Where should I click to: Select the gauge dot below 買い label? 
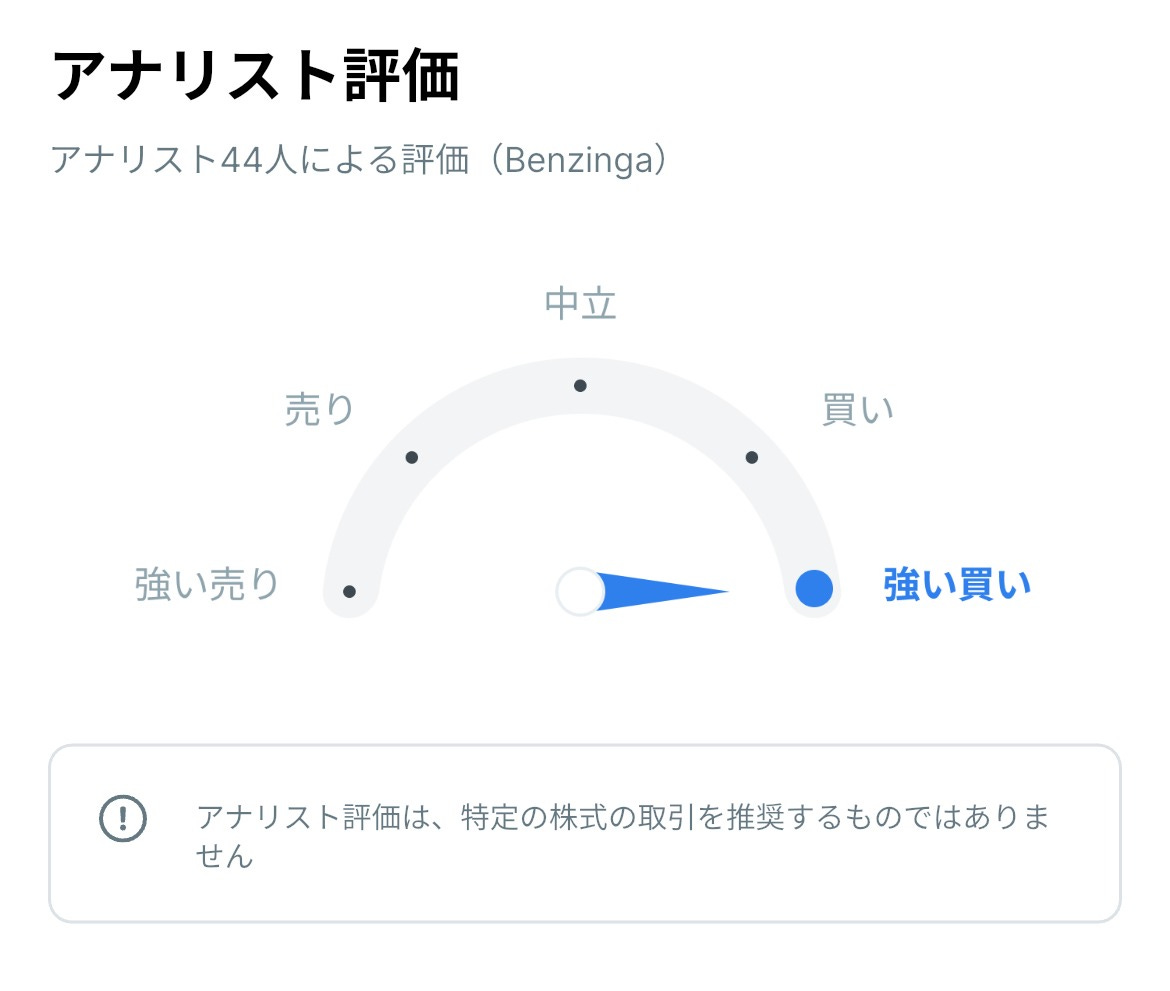click(x=752, y=458)
